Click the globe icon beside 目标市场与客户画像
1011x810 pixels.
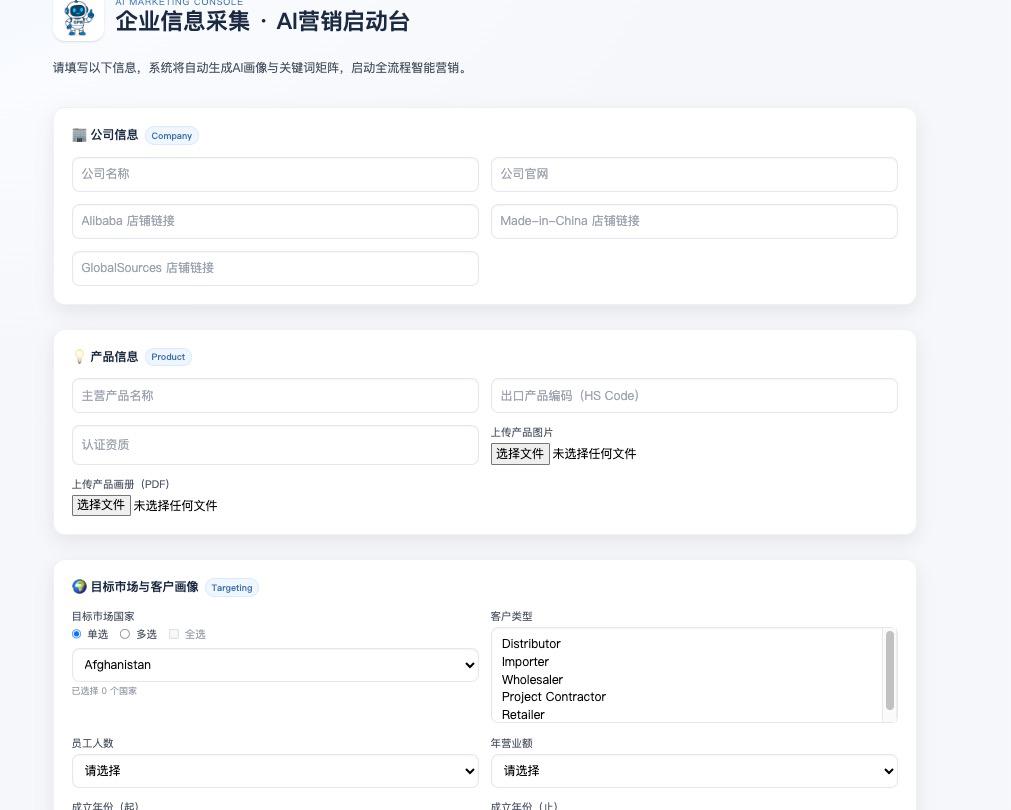click(79, 587)
